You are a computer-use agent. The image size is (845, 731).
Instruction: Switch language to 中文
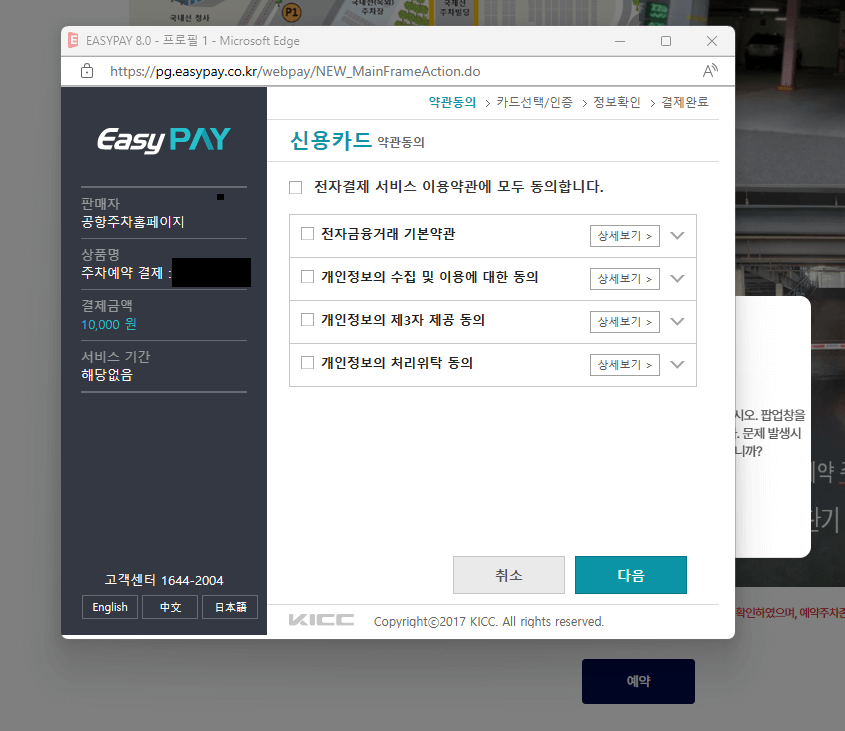[x=170, y=607]
